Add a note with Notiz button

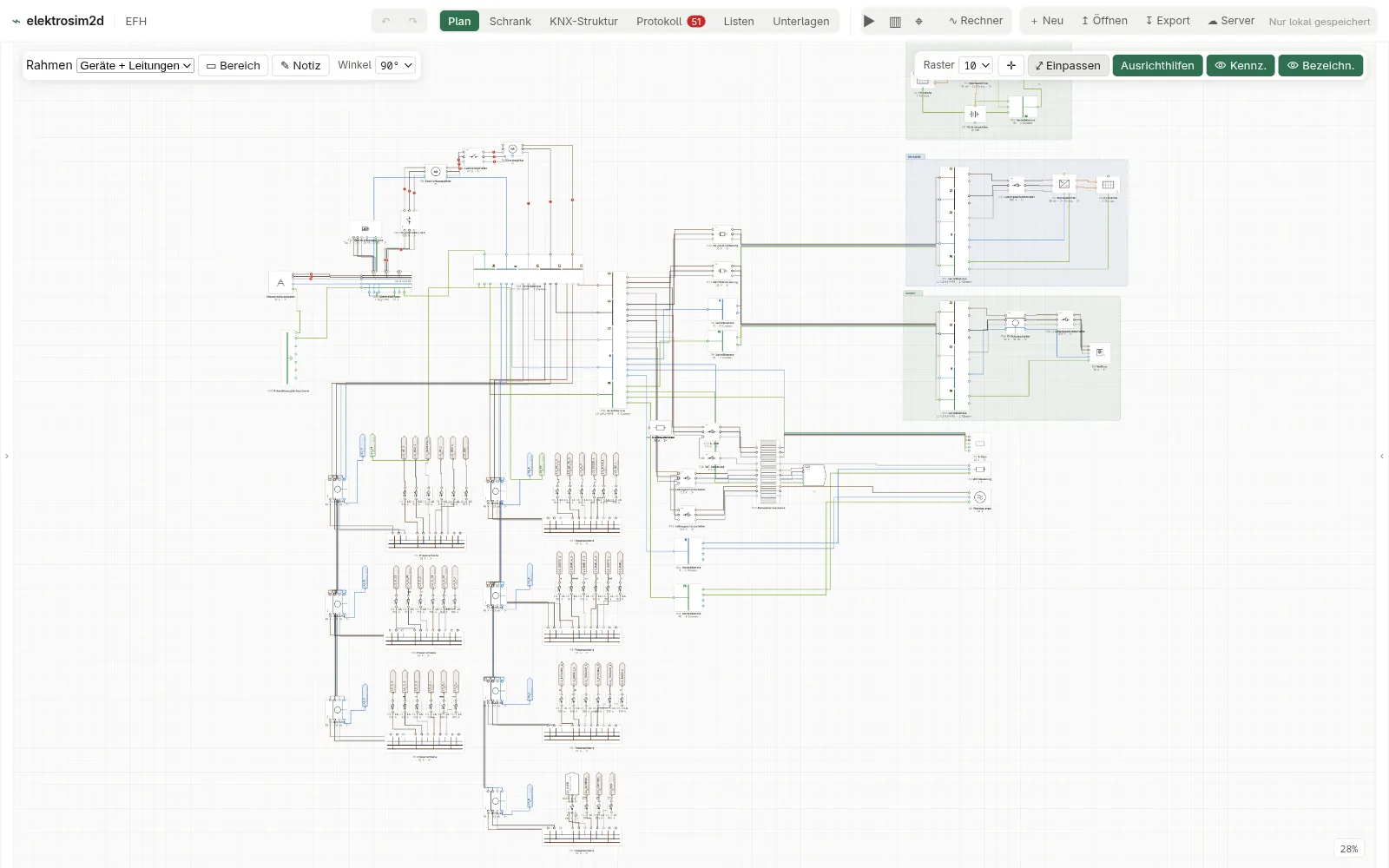(x=300, y=65)
